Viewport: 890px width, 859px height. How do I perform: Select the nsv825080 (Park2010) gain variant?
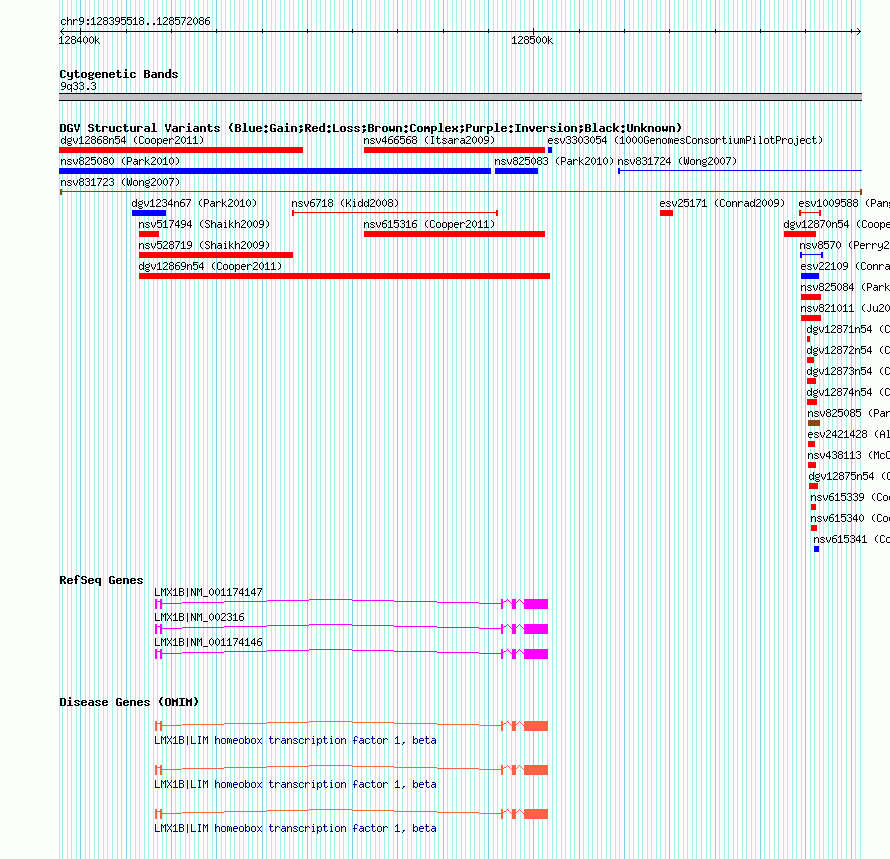point(120,161)
